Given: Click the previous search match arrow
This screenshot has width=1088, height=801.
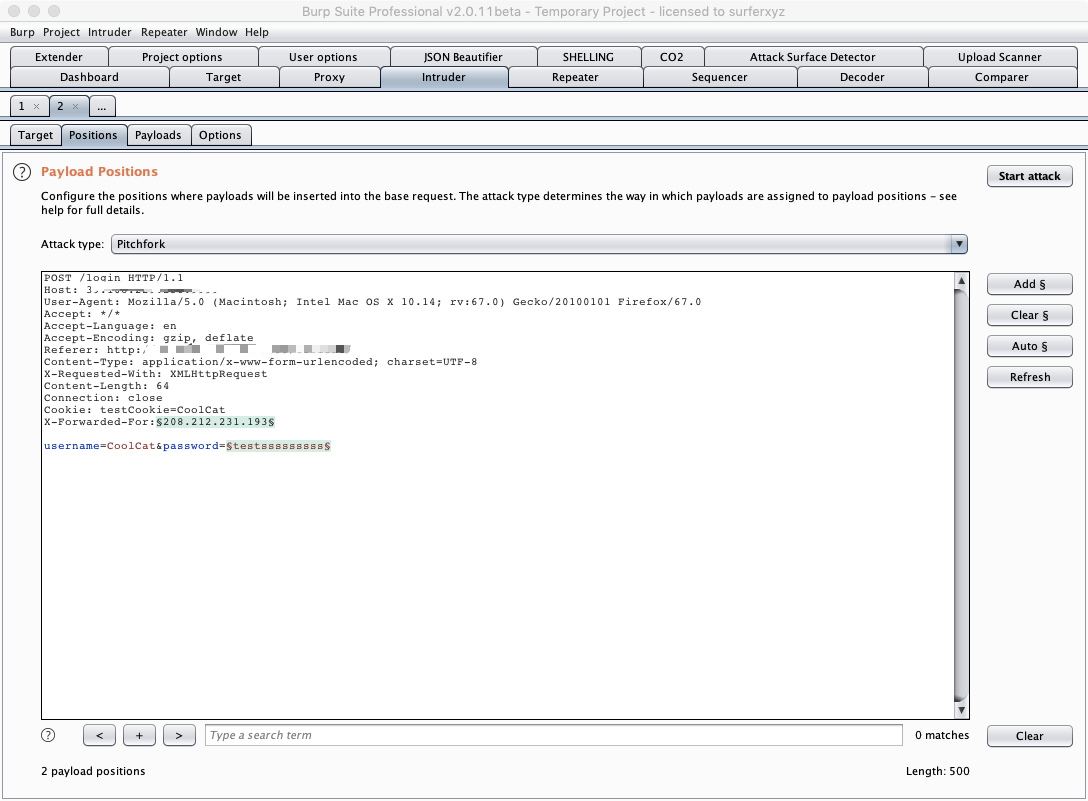Looking at the screenshot, I should (99, 735).
